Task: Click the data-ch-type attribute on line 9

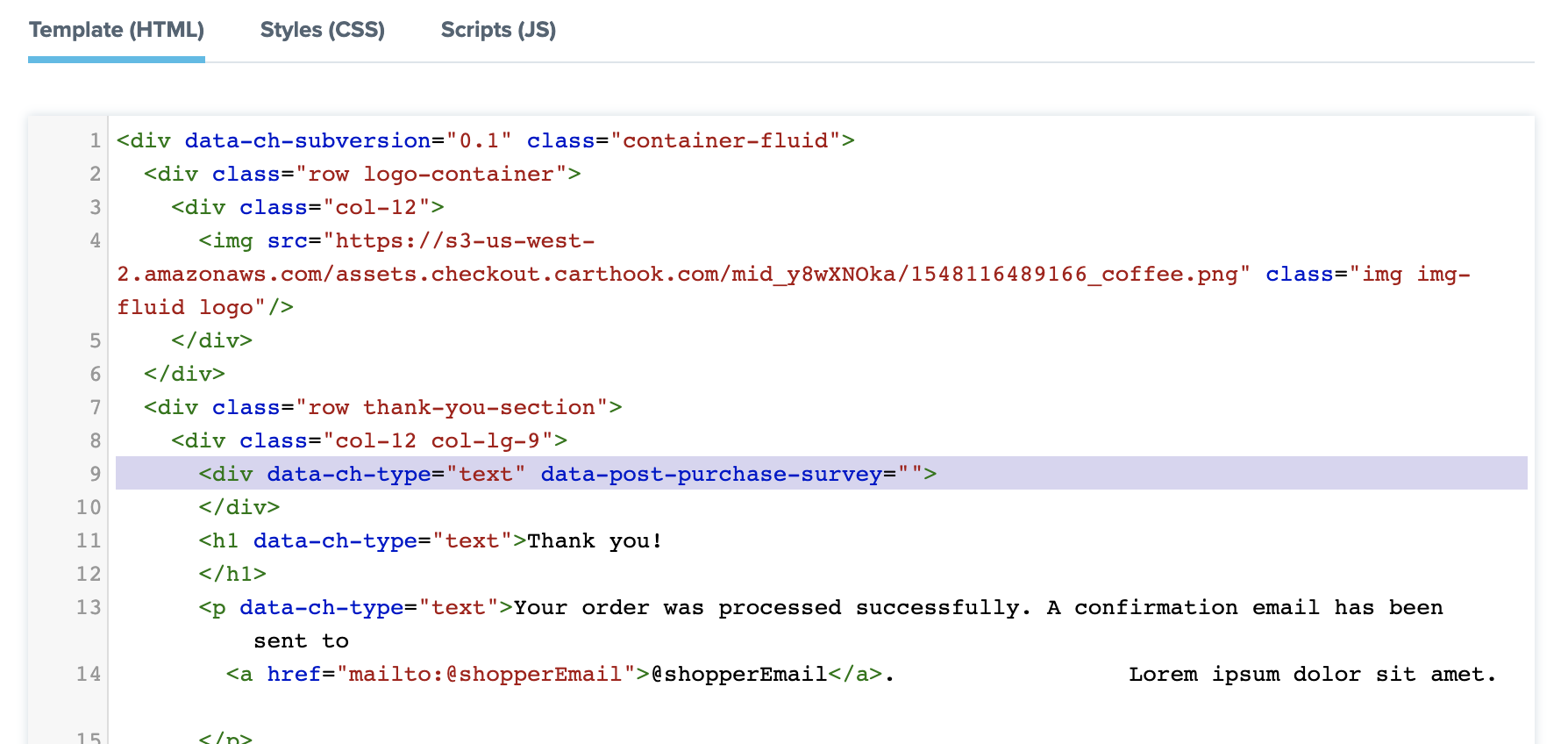Action: click(349, 474)
